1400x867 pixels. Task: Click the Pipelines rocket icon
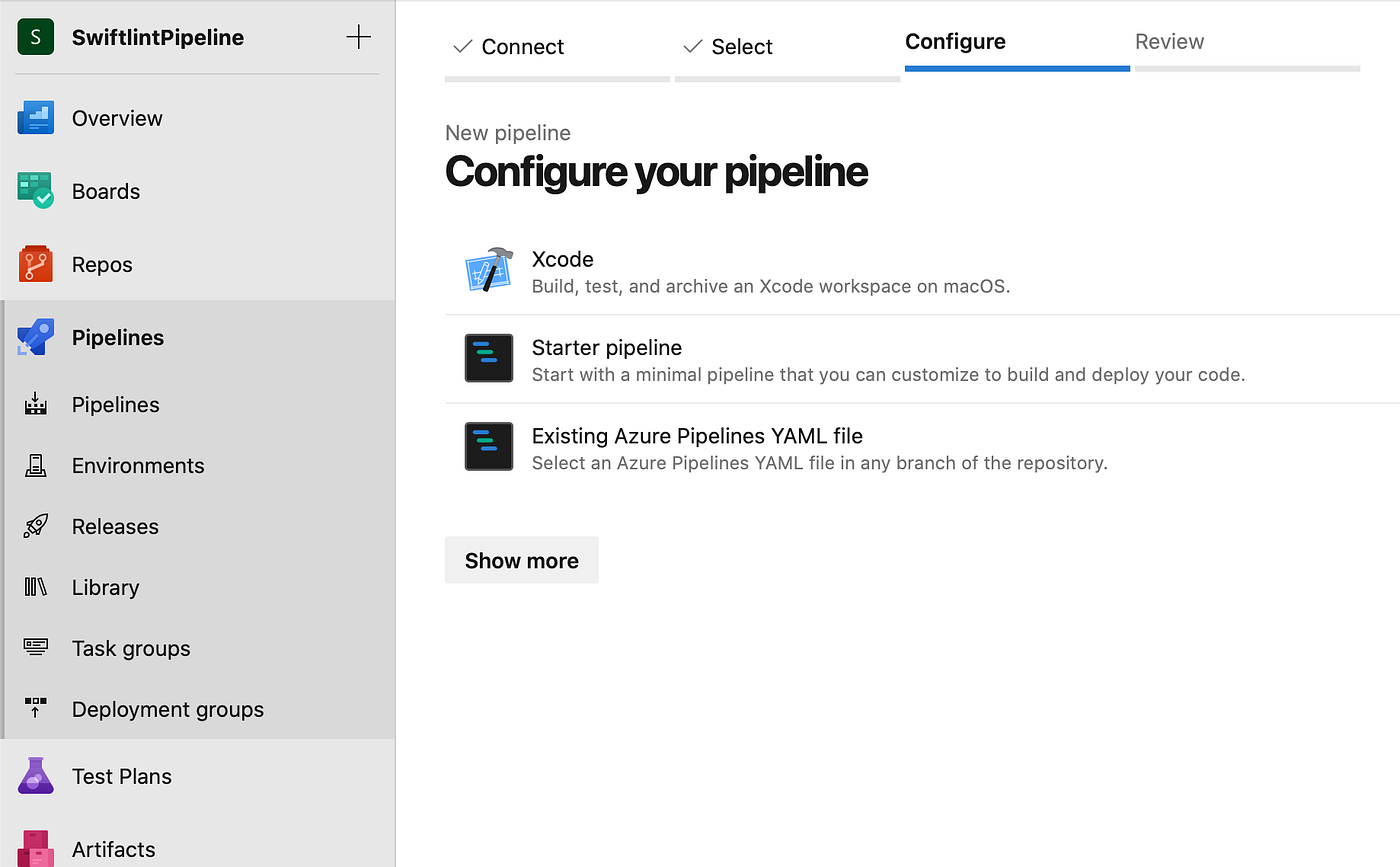[x=36, y=336]
